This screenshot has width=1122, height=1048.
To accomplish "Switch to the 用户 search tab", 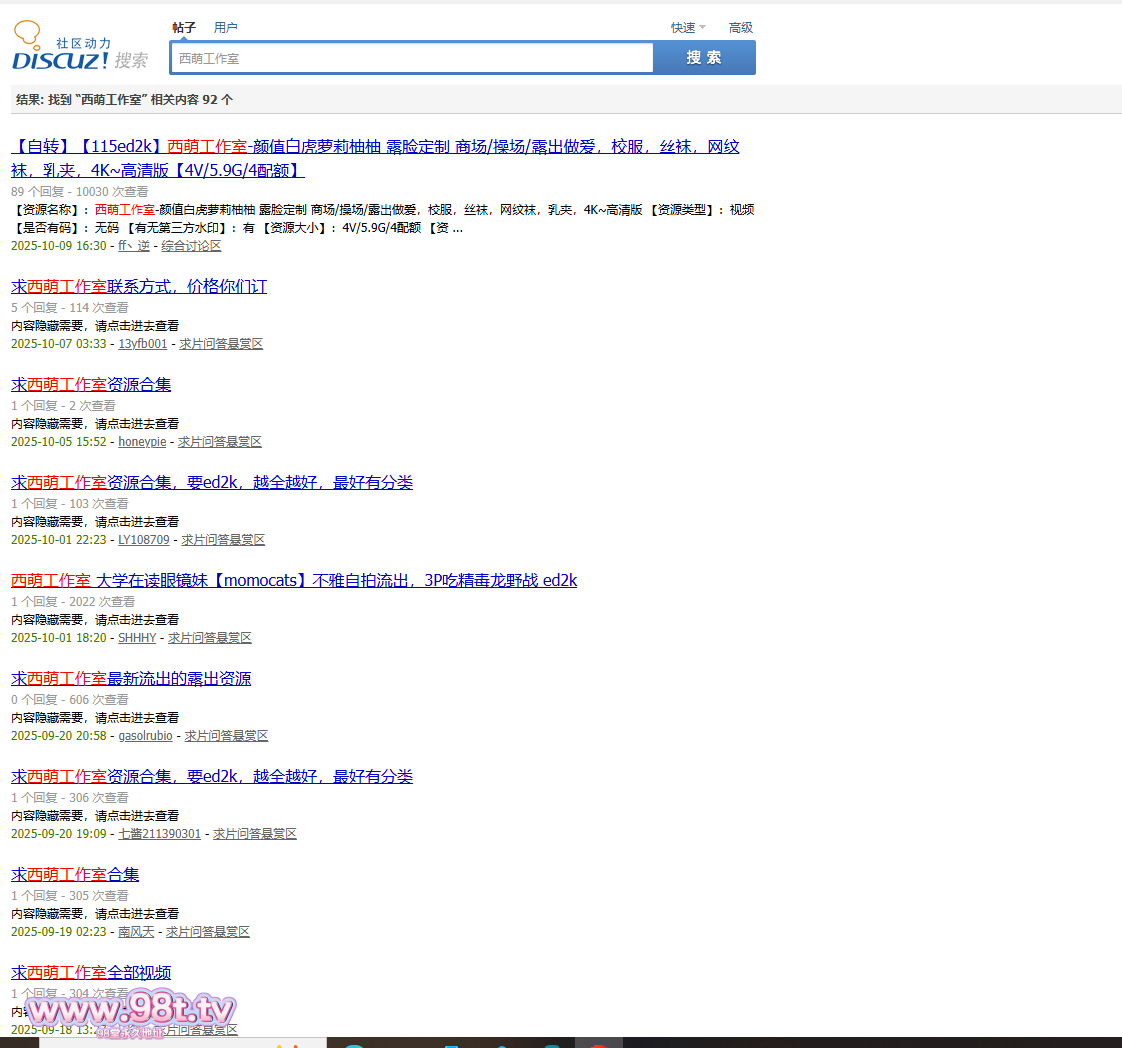I will point(226,28).
